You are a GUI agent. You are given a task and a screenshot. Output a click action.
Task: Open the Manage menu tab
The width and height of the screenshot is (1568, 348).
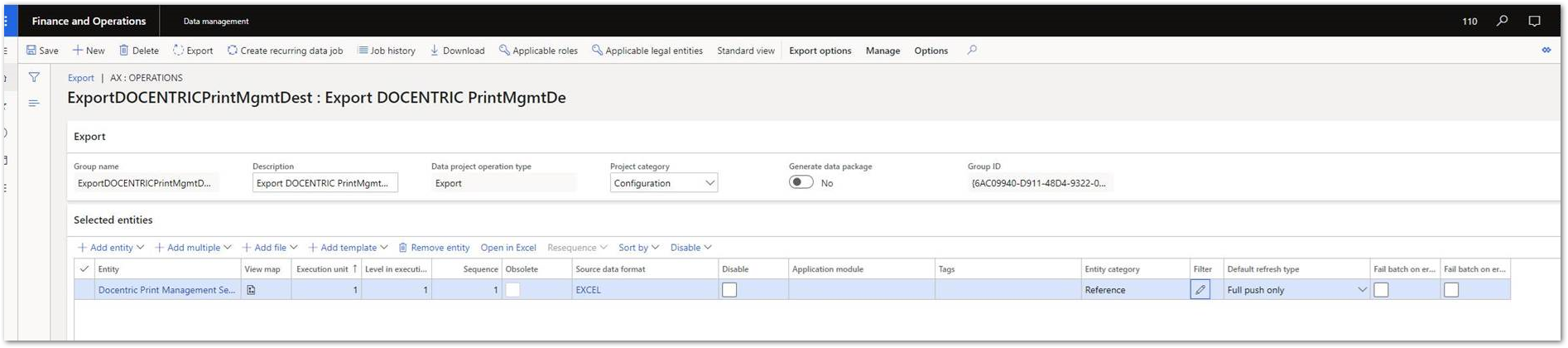pos(883,51)
